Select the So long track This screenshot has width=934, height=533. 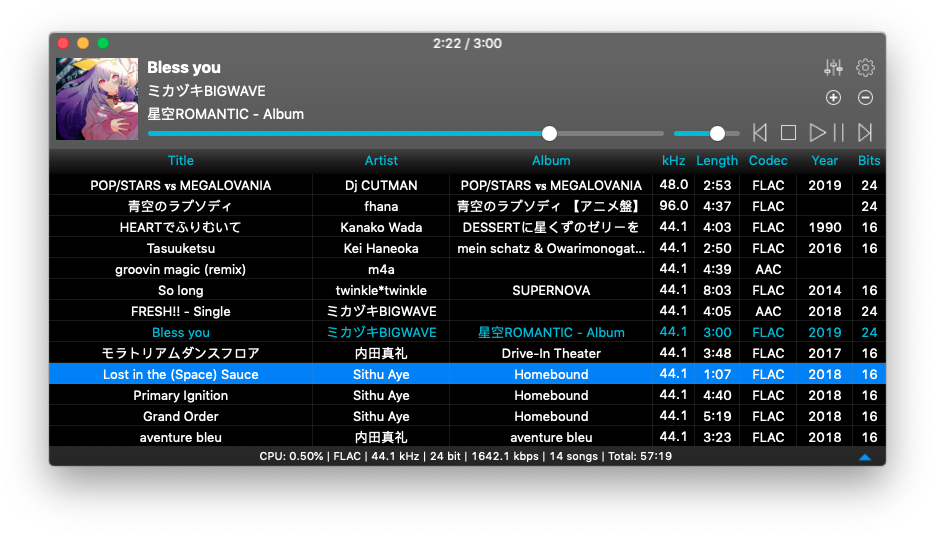[180, 291]
